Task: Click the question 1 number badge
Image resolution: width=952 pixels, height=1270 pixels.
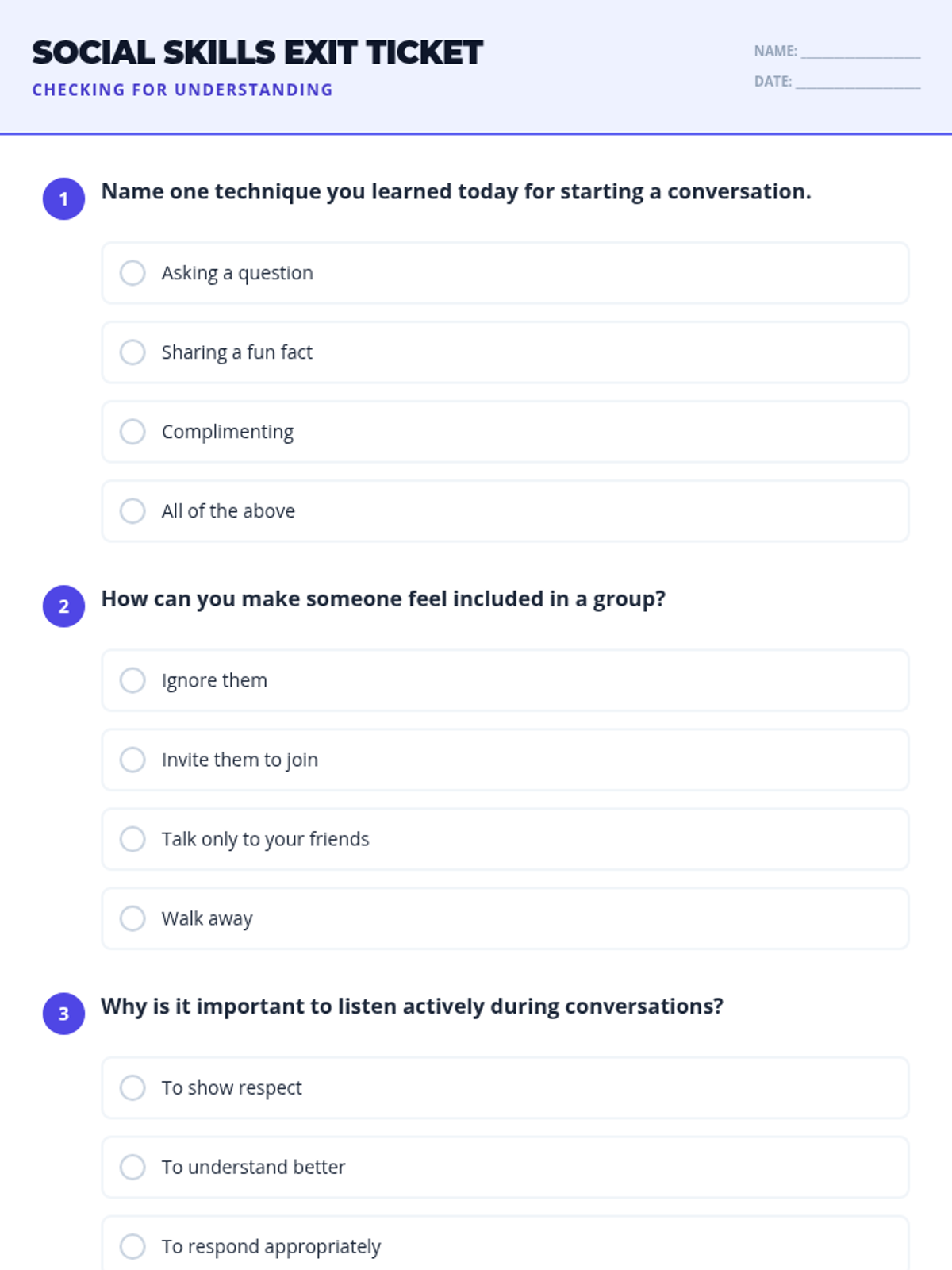Action: click(x=63, y=198)
